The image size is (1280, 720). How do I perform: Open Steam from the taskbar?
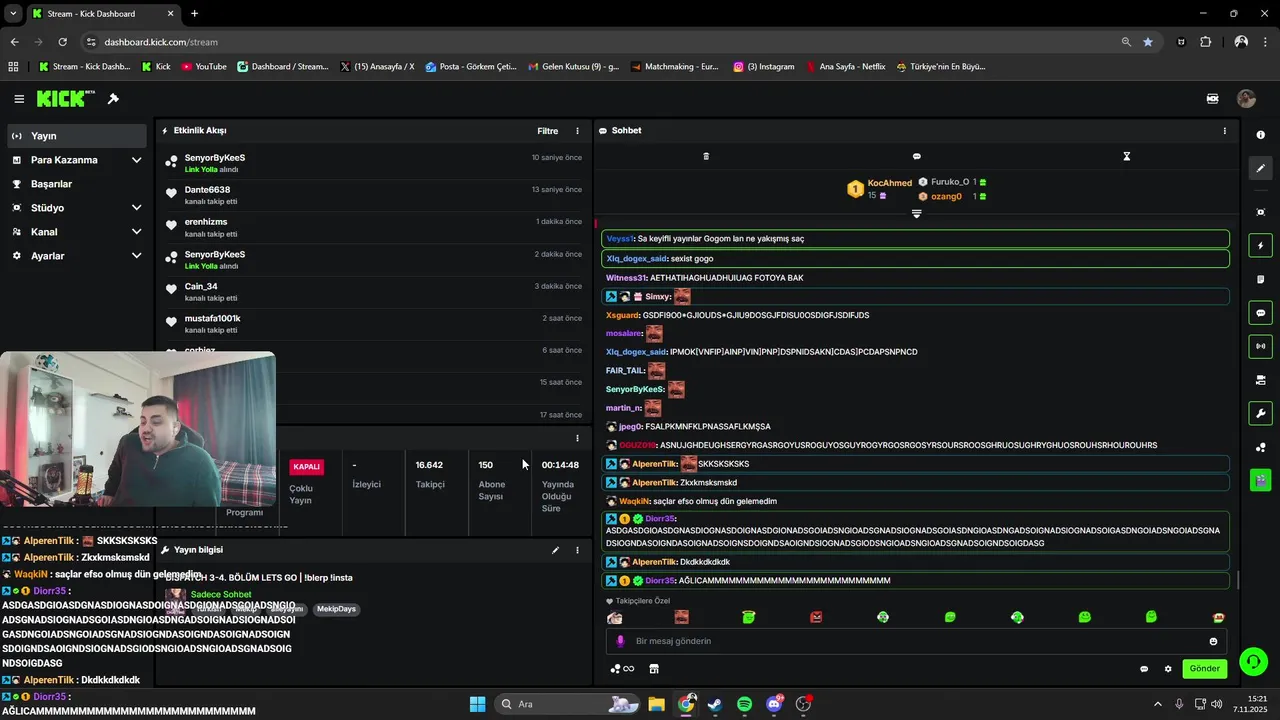[715, 704]
